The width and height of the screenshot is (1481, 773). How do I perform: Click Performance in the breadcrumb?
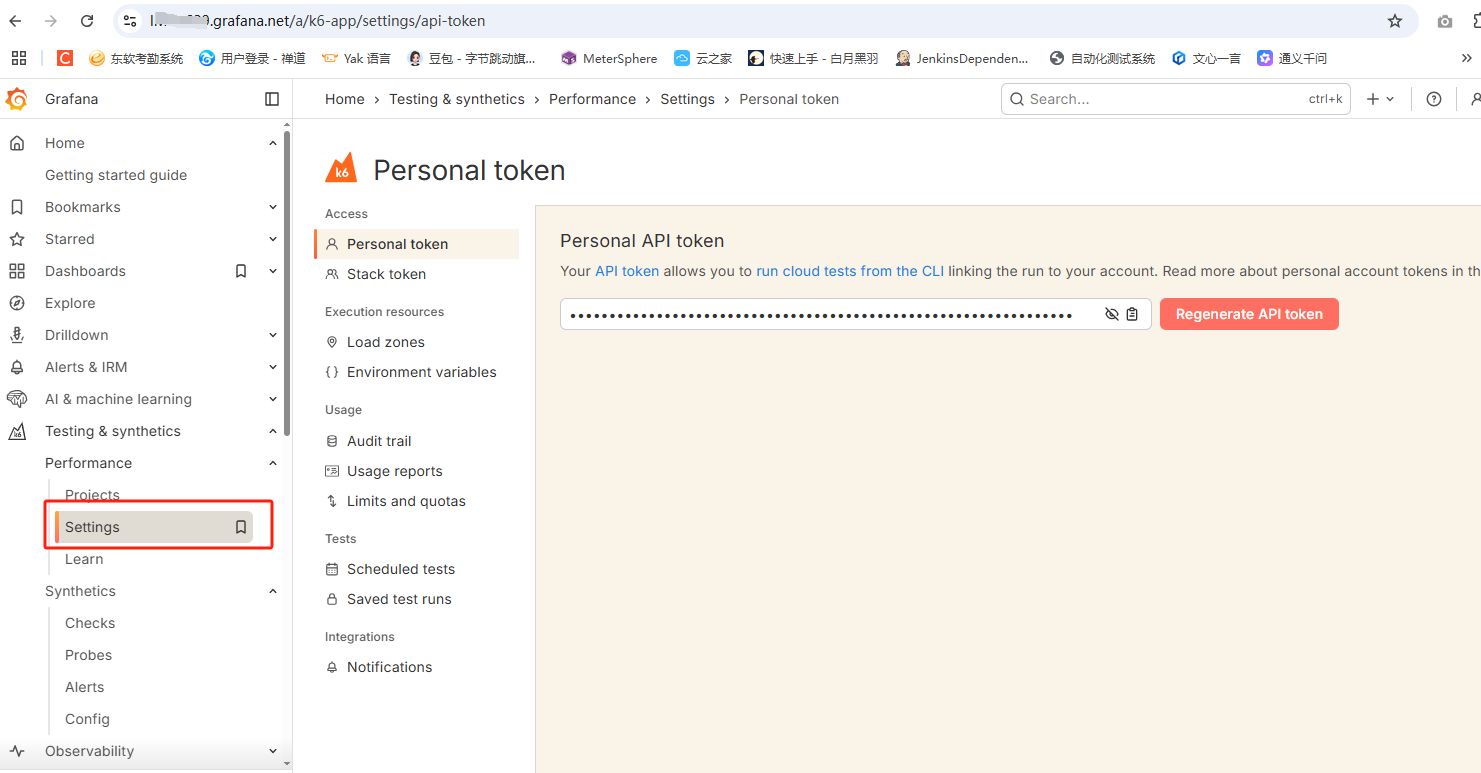[x=592, y=99]
